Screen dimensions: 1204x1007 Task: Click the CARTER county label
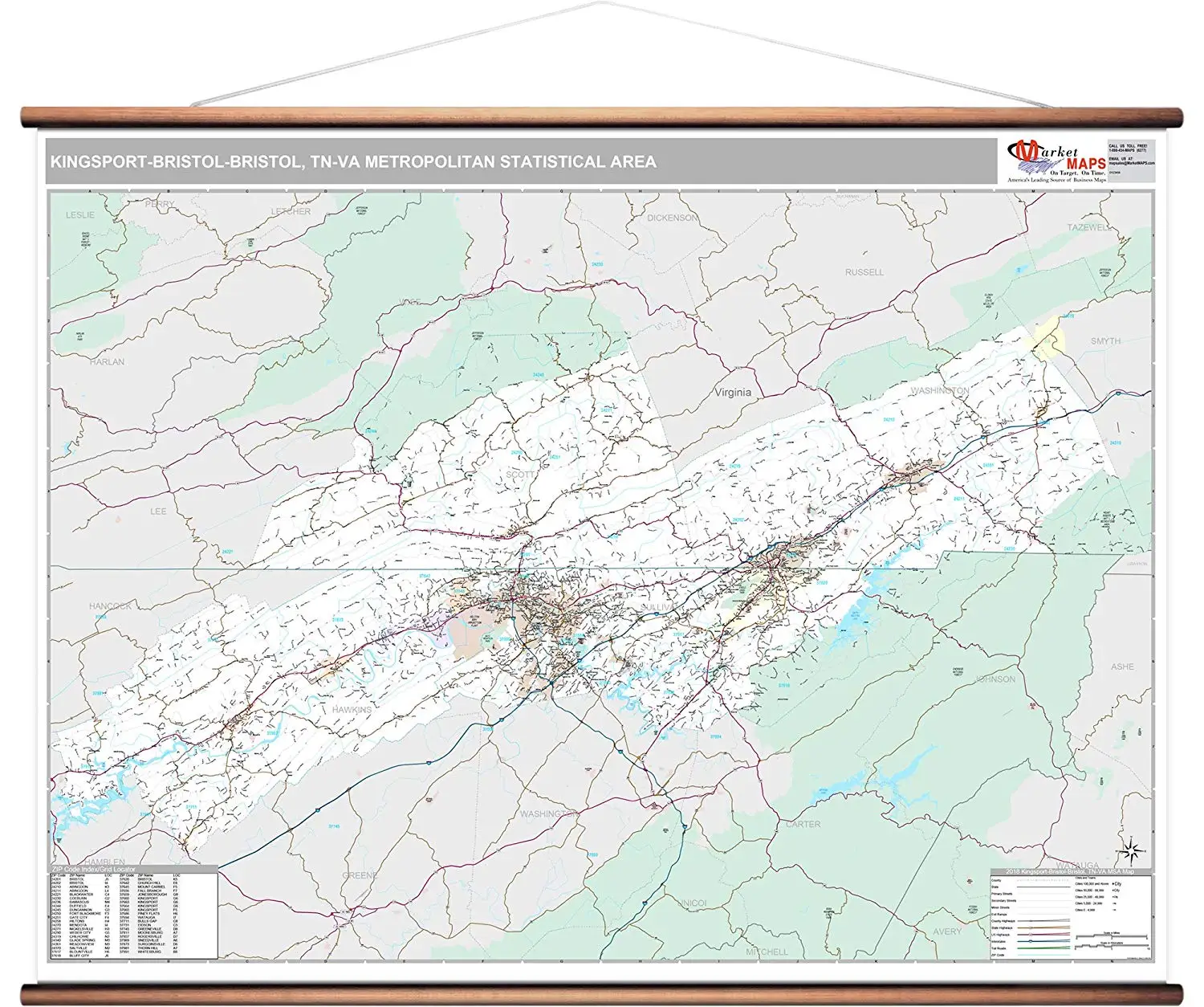click(803, 824)
